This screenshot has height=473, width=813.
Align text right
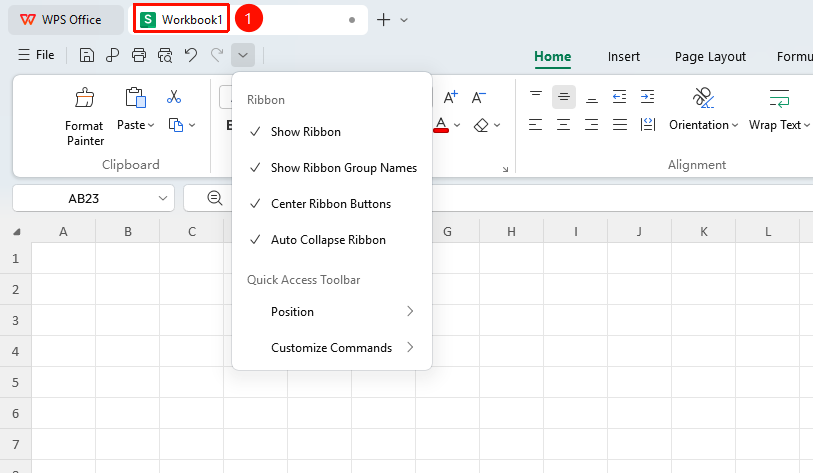pyautogui.click(x=592, y=125)
